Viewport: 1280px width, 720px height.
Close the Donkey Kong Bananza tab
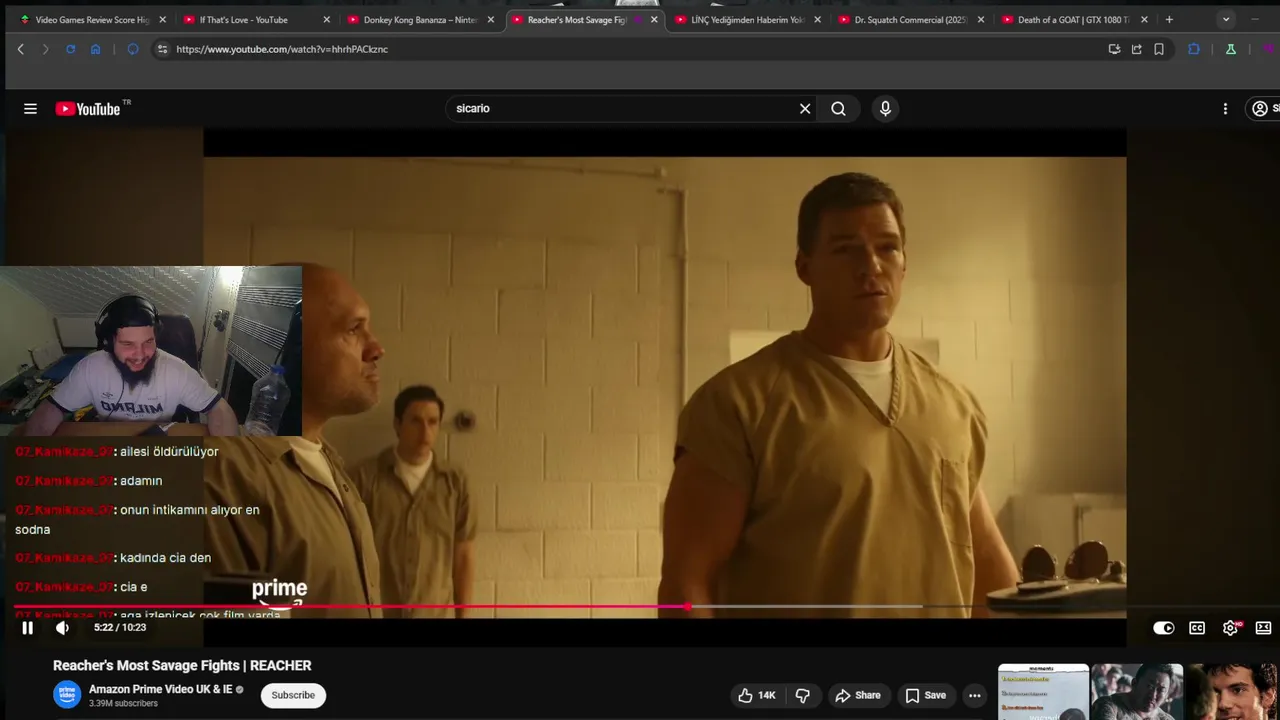point(490,20)
